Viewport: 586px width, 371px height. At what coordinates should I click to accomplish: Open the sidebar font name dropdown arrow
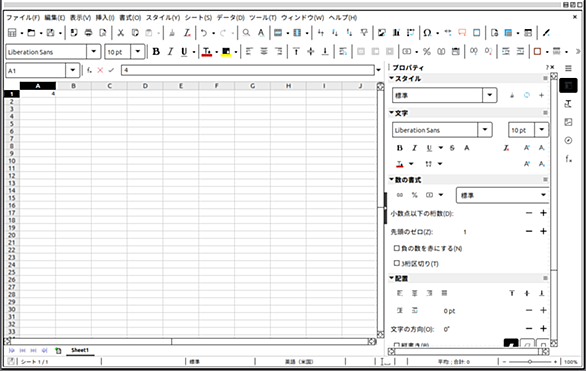pyautogui.click(x=485, y=130)
